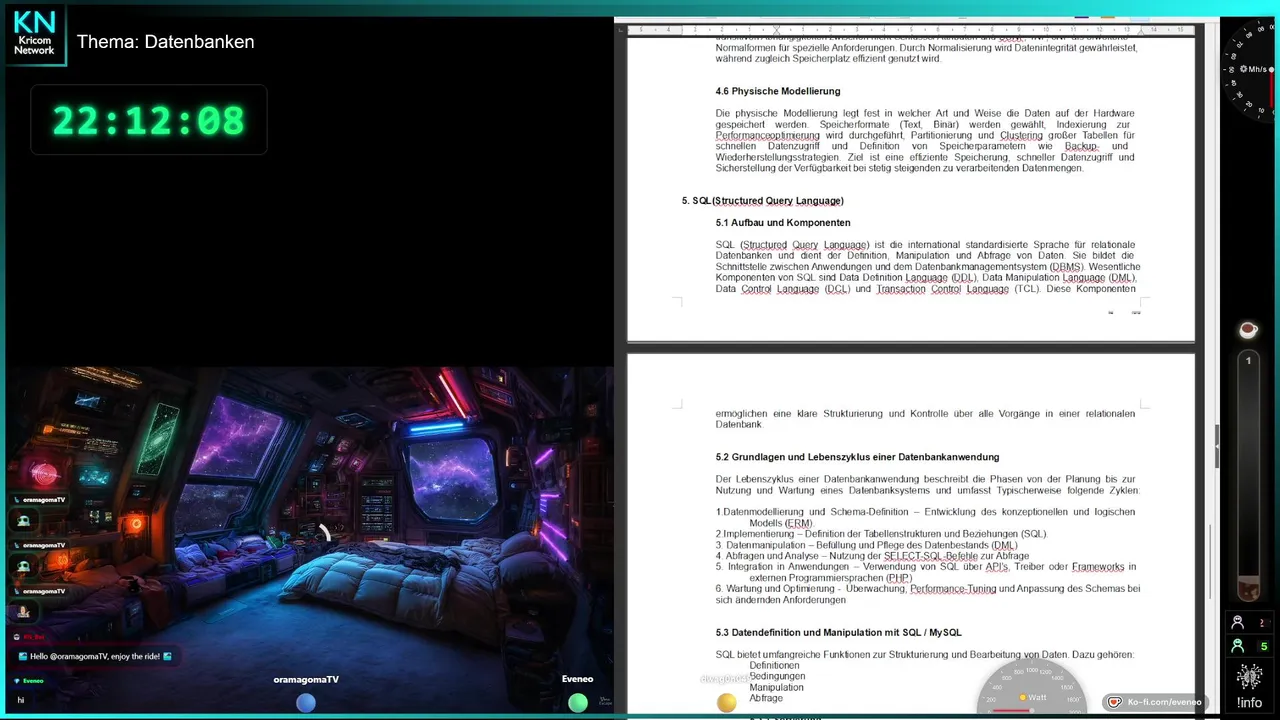Click the yellow coin icon near Definitionen
Screen dimensions: 1280x720
(727, 703)
